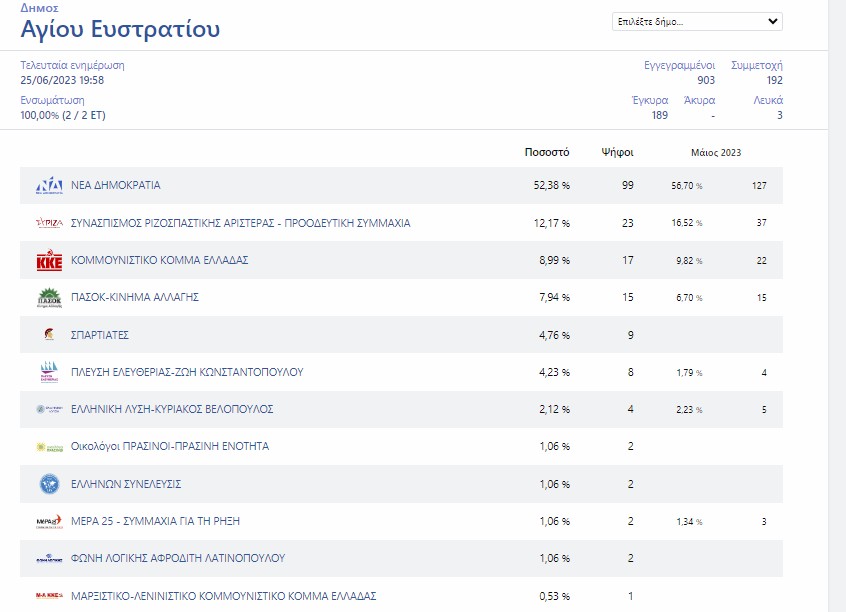Click the 100,00% (2 / 2 ET) value
846x612 pixels.
63,115
